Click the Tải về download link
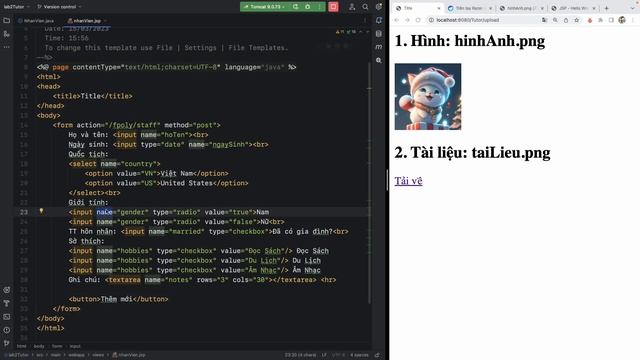The image size is (640, 360). pyautogui.click(x=408, y=180)
